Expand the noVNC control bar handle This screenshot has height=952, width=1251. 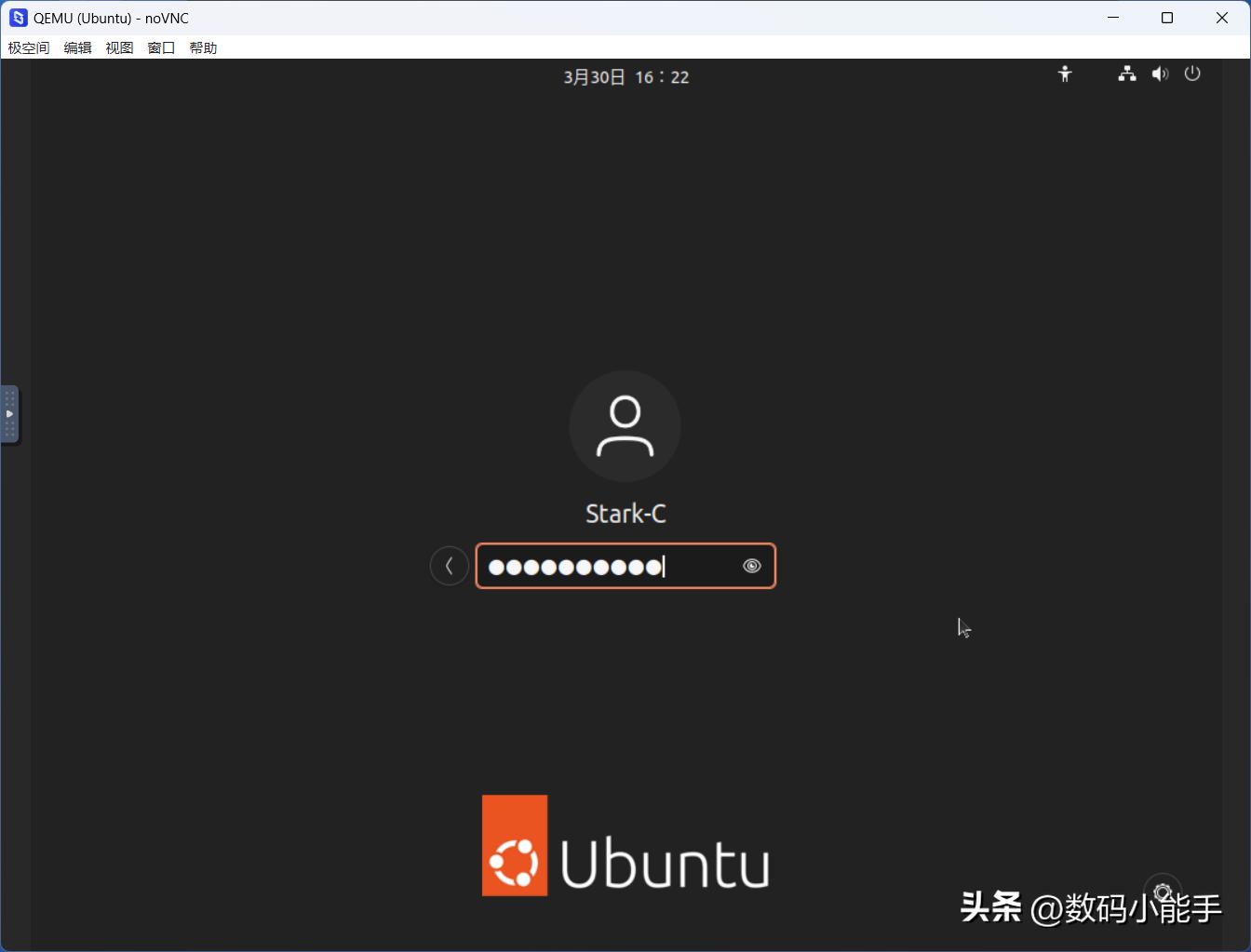coord(9,414)
